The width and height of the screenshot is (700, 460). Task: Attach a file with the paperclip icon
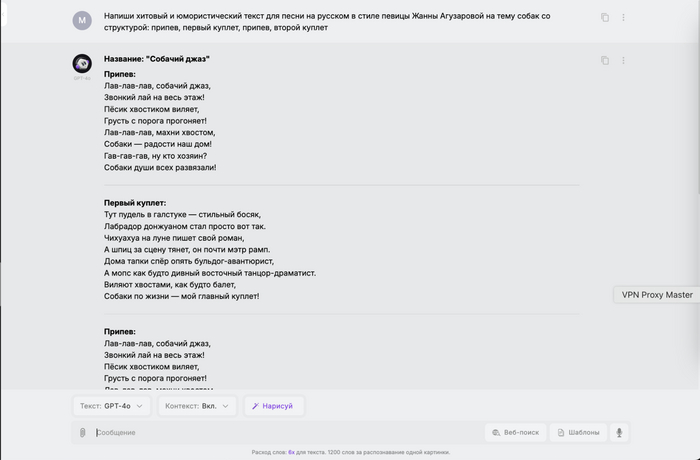pos(83,432)
